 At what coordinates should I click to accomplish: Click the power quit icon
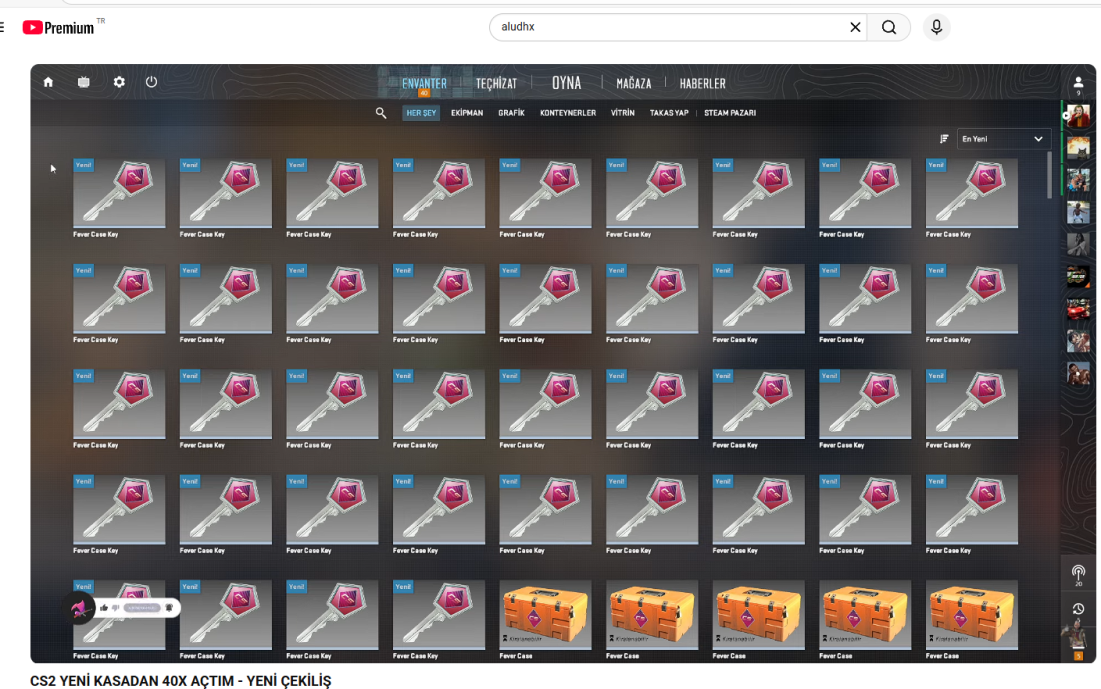tap(152, 82)
